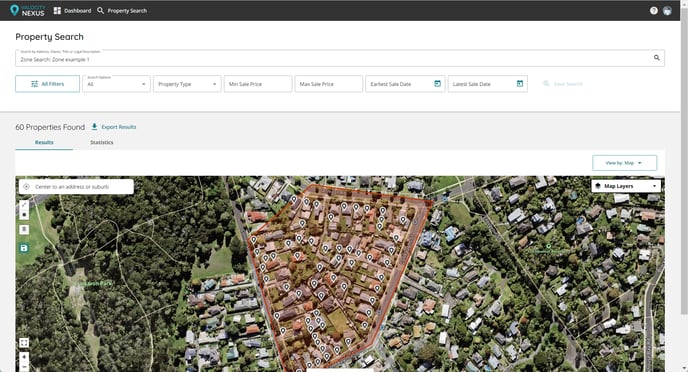Switch to the Statistics tab
This screenshot has width=688, height=372.
point(102,143)
